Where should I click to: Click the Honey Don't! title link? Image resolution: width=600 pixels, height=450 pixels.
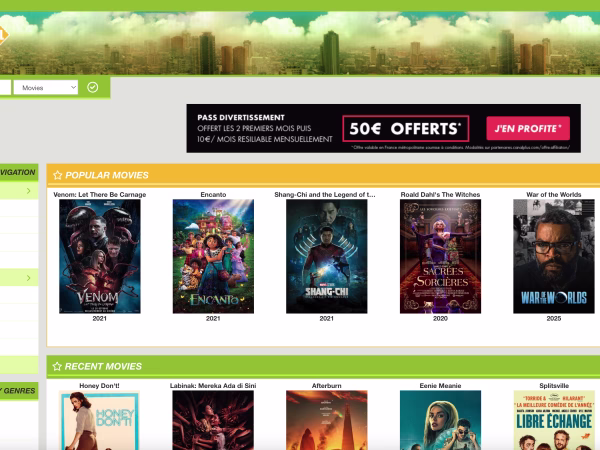tap(99, 385)
